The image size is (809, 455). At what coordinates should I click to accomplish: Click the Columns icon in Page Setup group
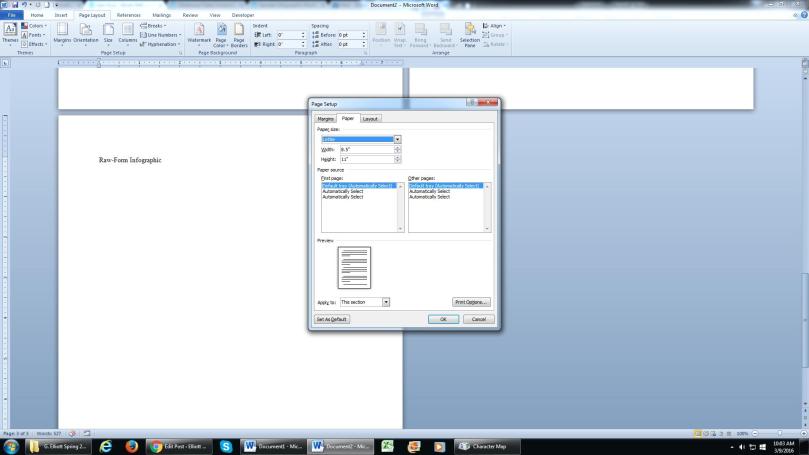point(128,33)
